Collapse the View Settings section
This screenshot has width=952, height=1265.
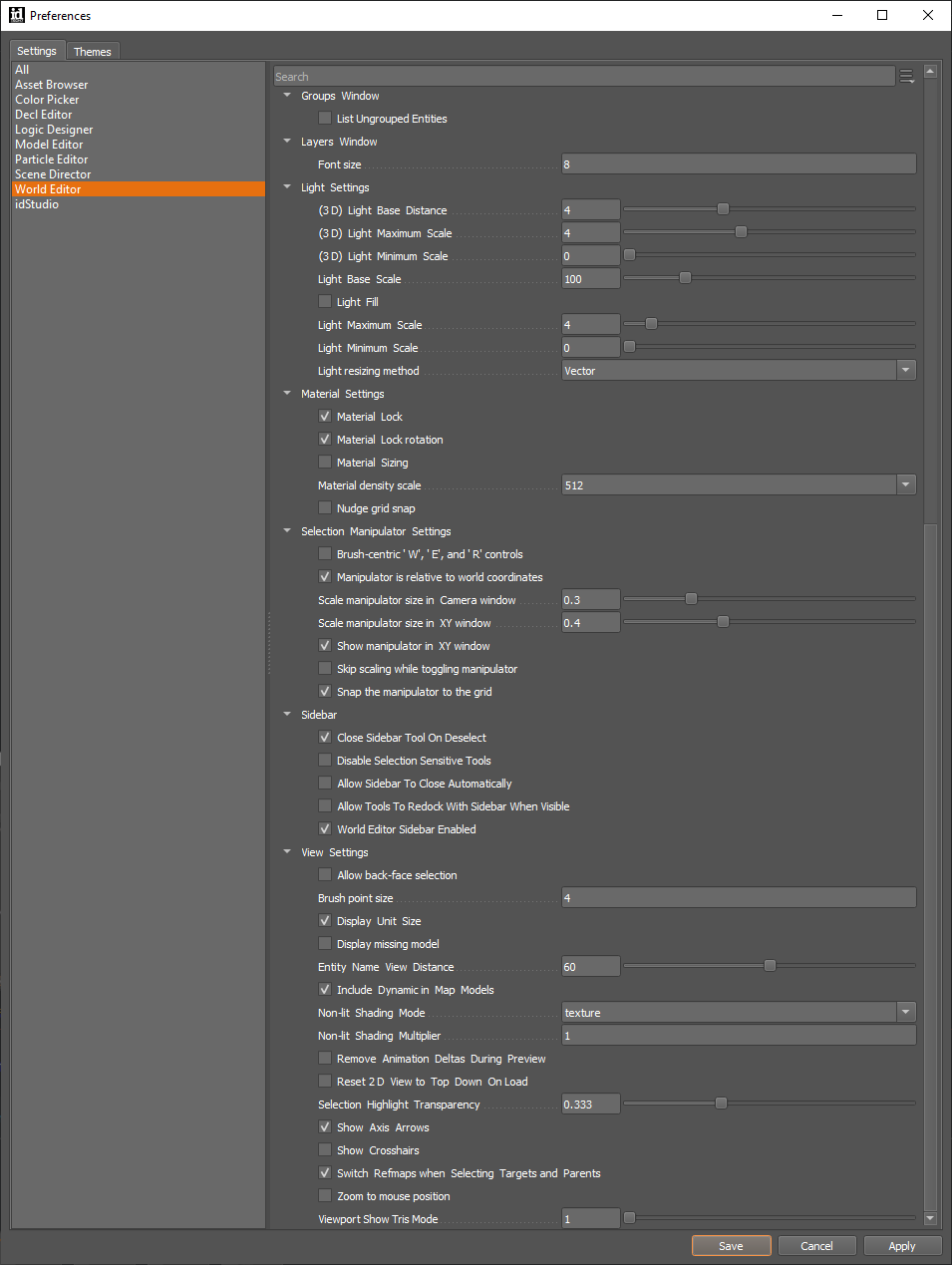pos(287,852)
